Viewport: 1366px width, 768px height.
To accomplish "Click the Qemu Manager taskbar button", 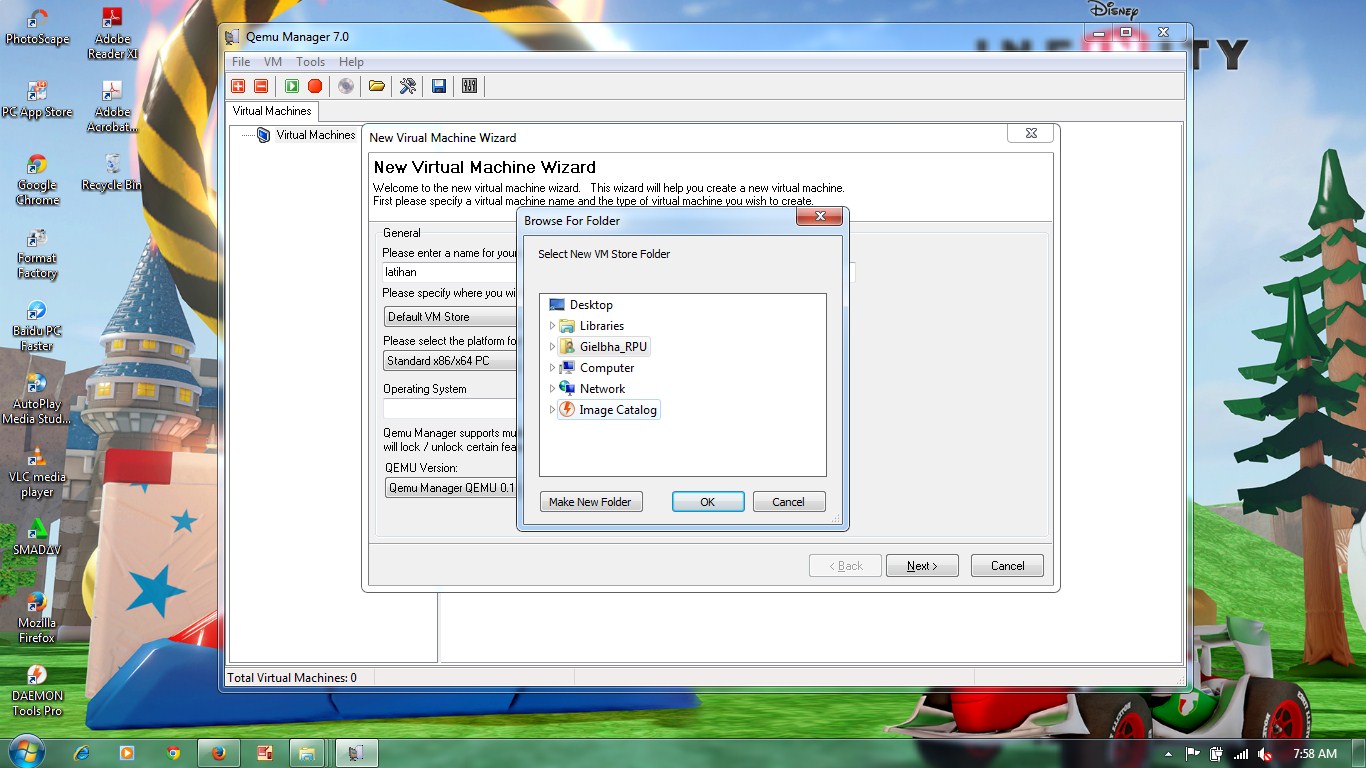I will click(357, 753).
